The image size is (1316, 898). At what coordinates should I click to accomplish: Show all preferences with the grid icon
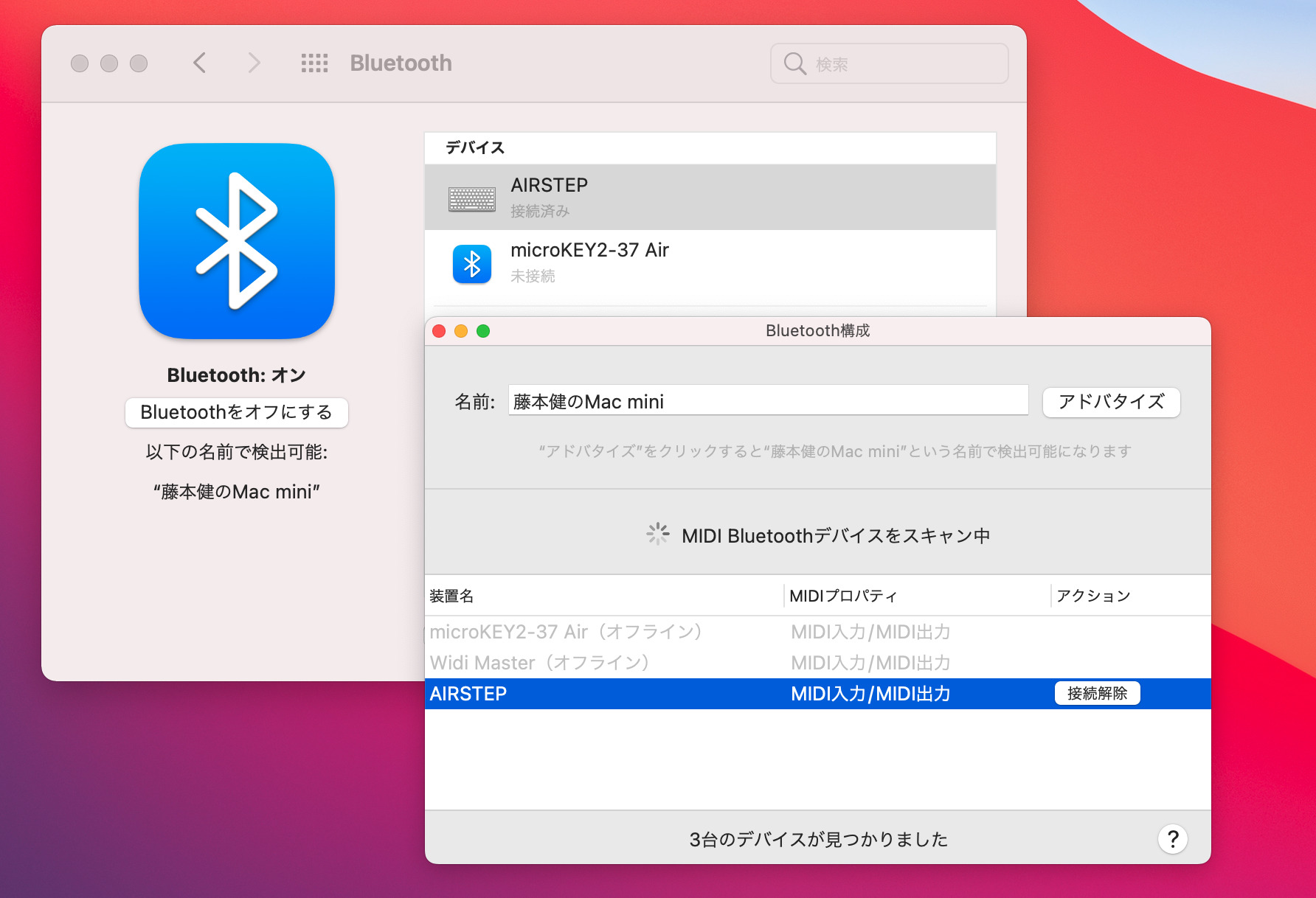click(314, 63)
